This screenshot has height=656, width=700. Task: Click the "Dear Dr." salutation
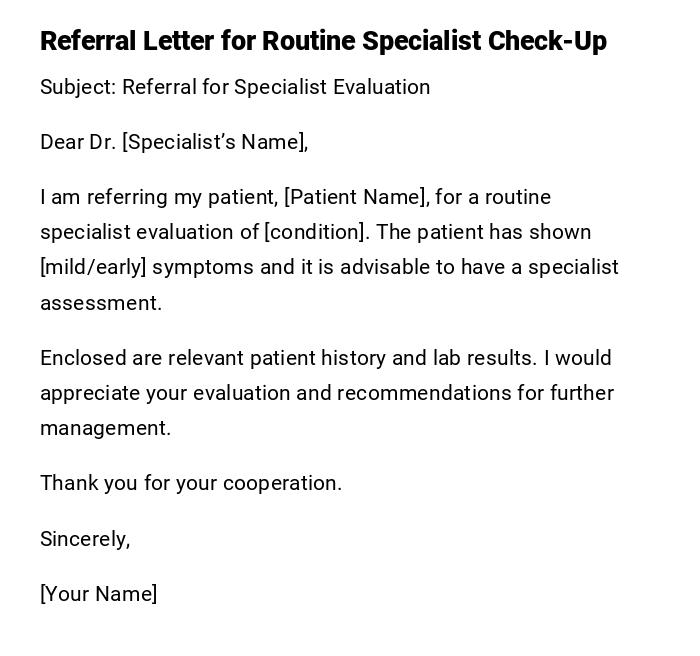78,142
